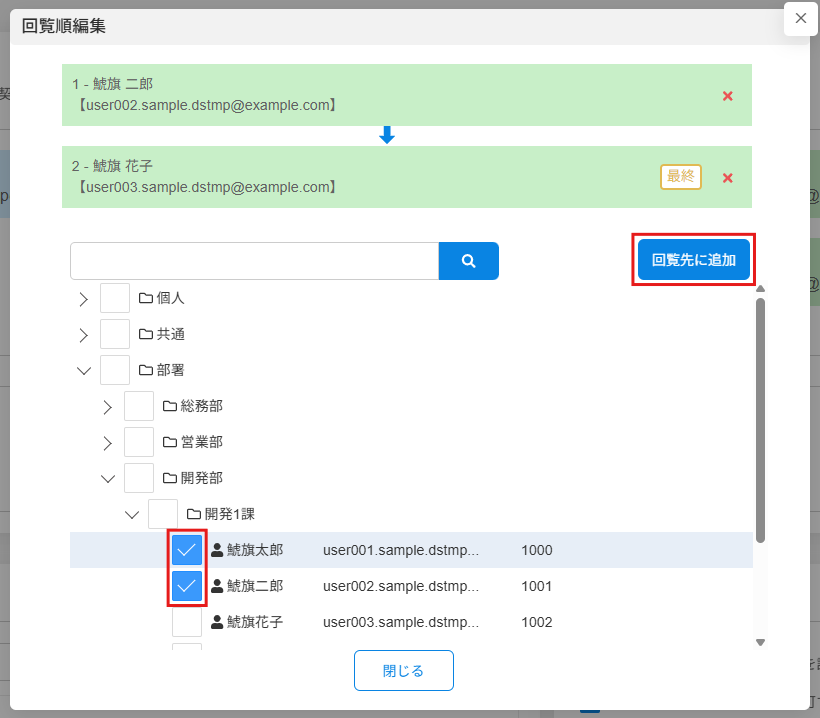The width and height of the screenshot is (820, 718).
Task: Click the user search text field
Action: [254, 261]
